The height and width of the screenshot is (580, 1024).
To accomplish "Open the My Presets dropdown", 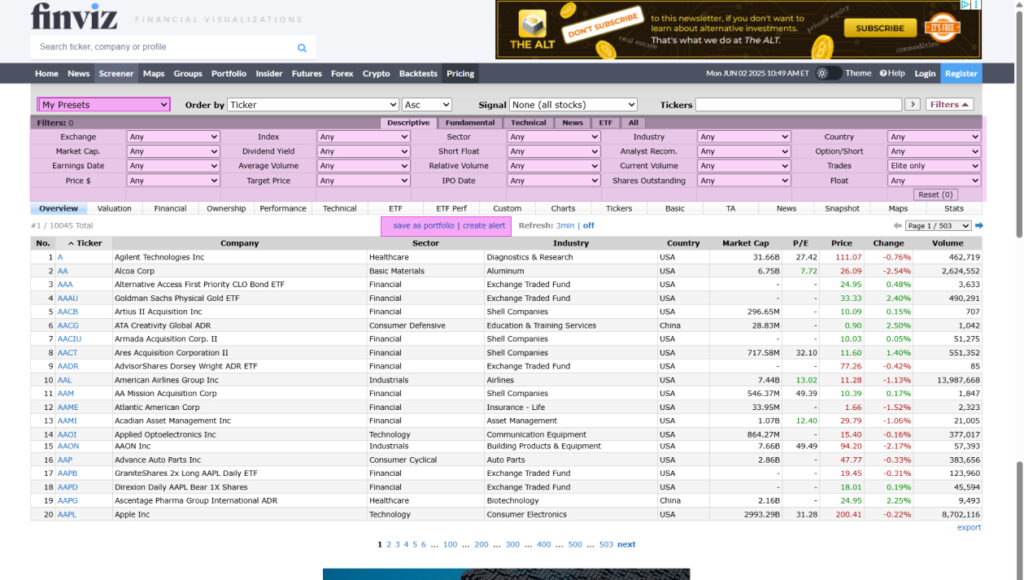I will tap(104, 105).
